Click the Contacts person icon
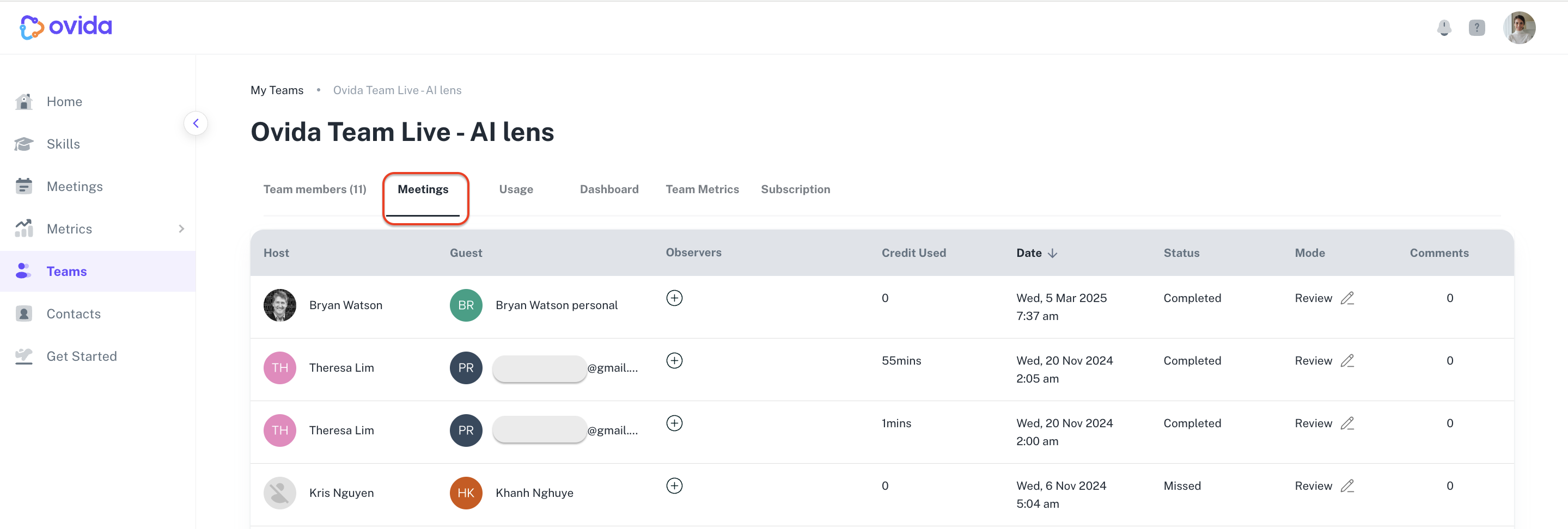 (24, 313)
